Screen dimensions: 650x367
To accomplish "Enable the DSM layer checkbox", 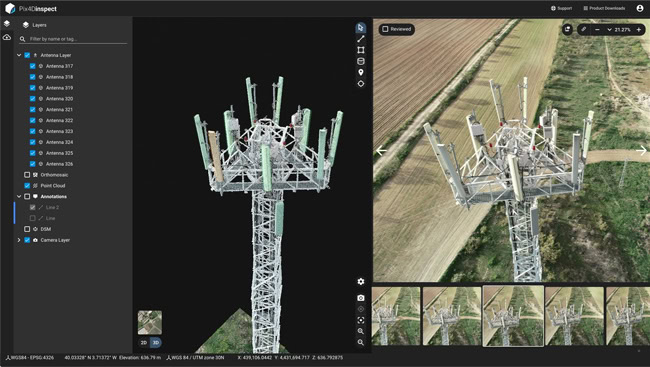I will point(27,229).
